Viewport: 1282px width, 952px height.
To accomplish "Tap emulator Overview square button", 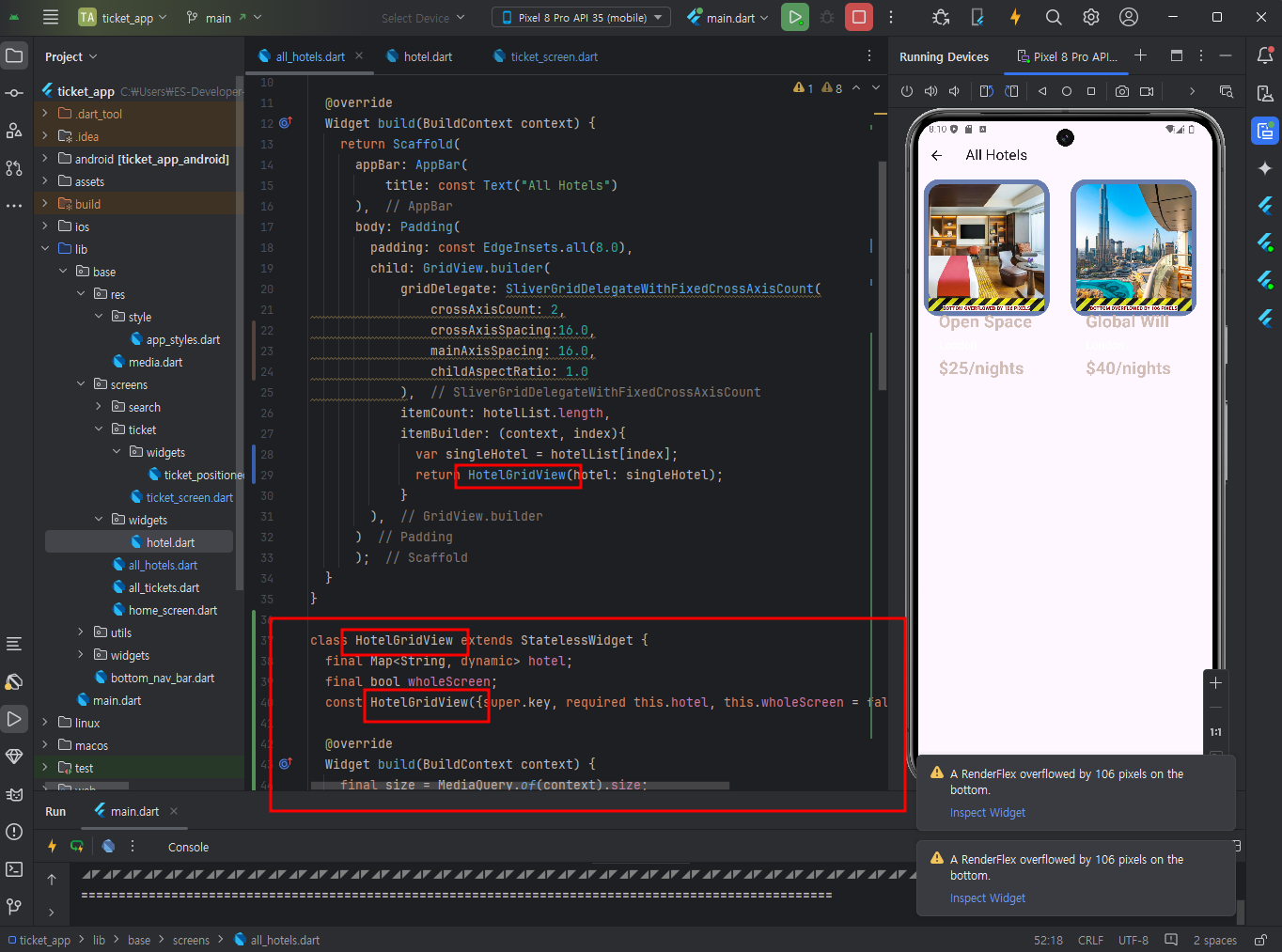I will click(x=1091, y=91).
